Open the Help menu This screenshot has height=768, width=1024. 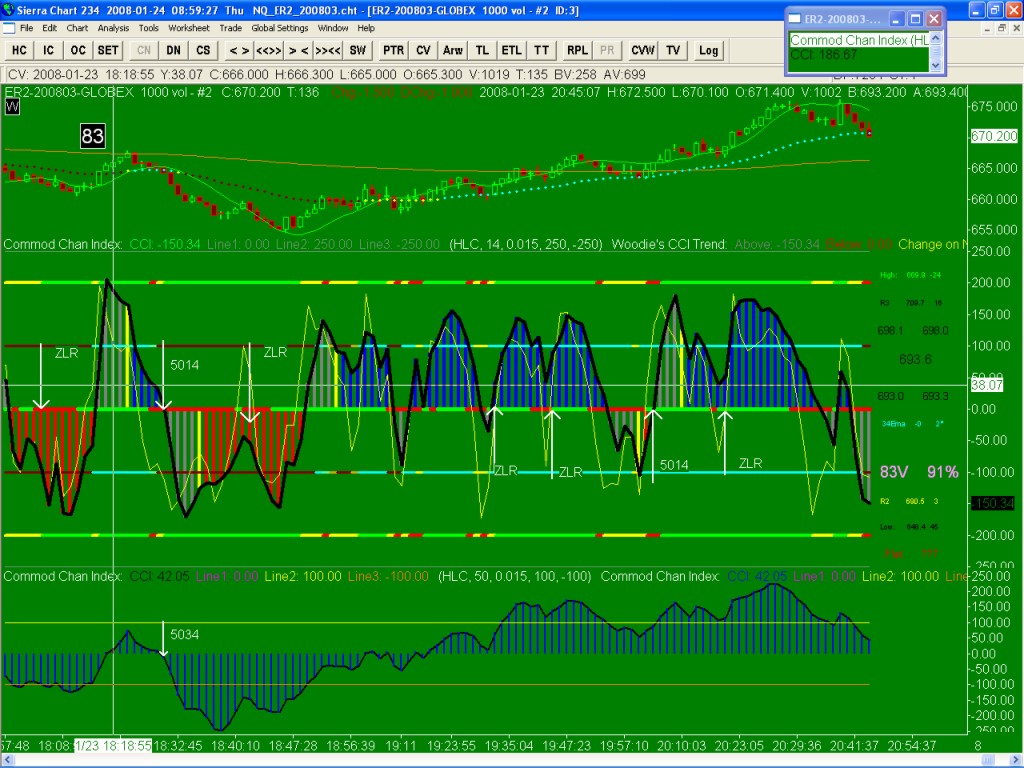tap(366, 28)
